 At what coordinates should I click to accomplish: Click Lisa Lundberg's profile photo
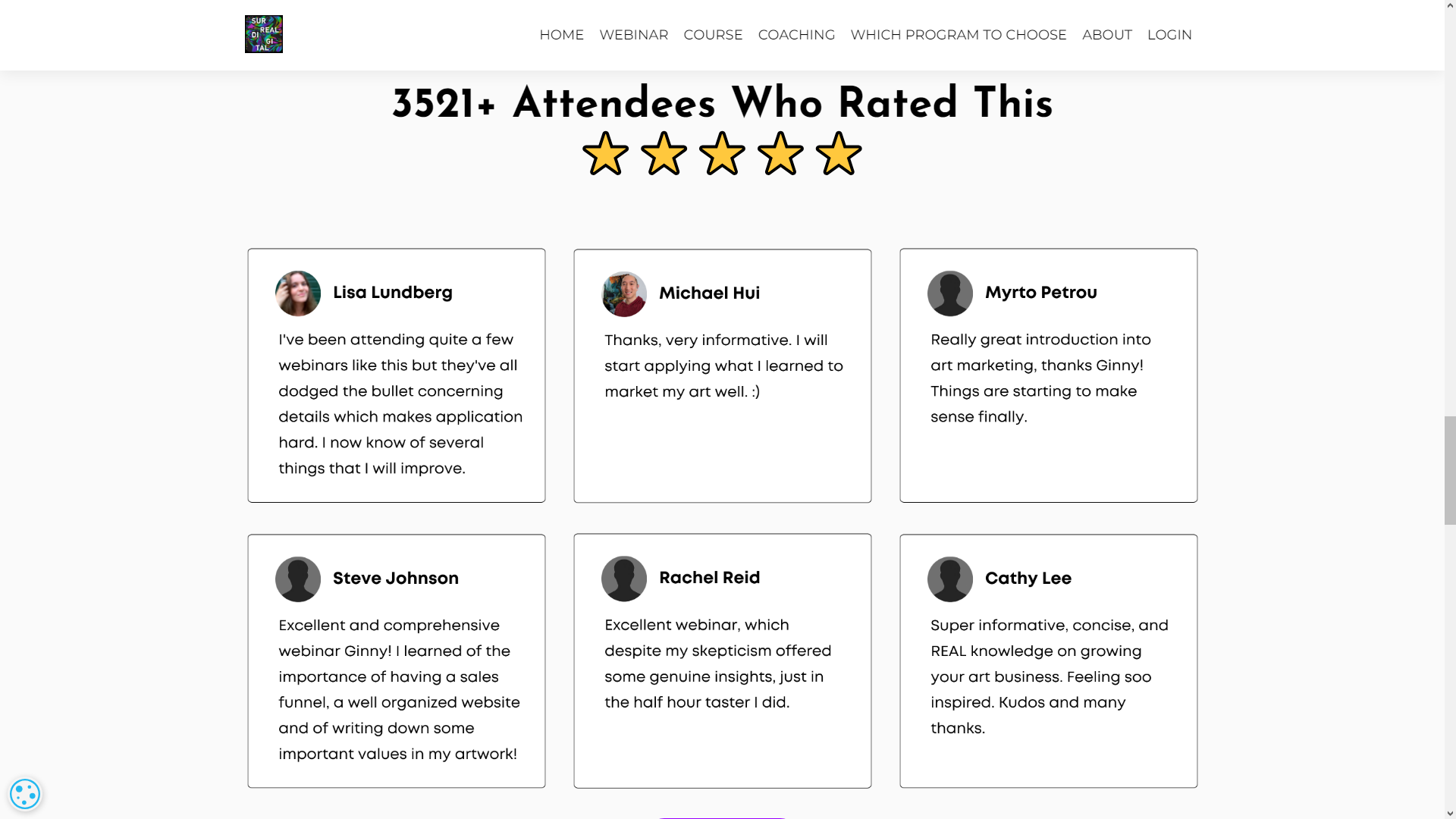pos(297,293)
